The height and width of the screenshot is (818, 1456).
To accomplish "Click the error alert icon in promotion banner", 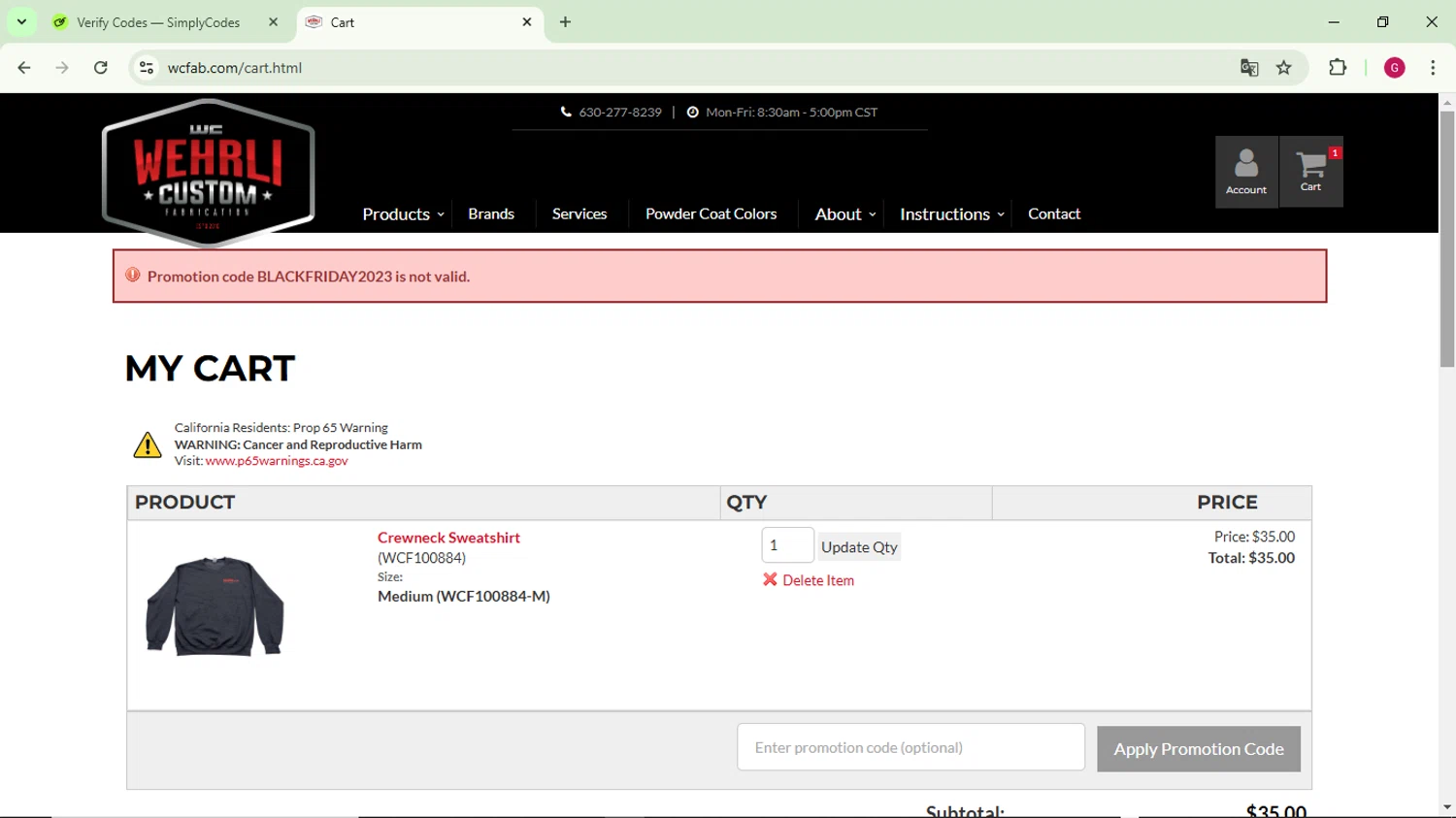I will pyautogui.click(x=133, y=276).
